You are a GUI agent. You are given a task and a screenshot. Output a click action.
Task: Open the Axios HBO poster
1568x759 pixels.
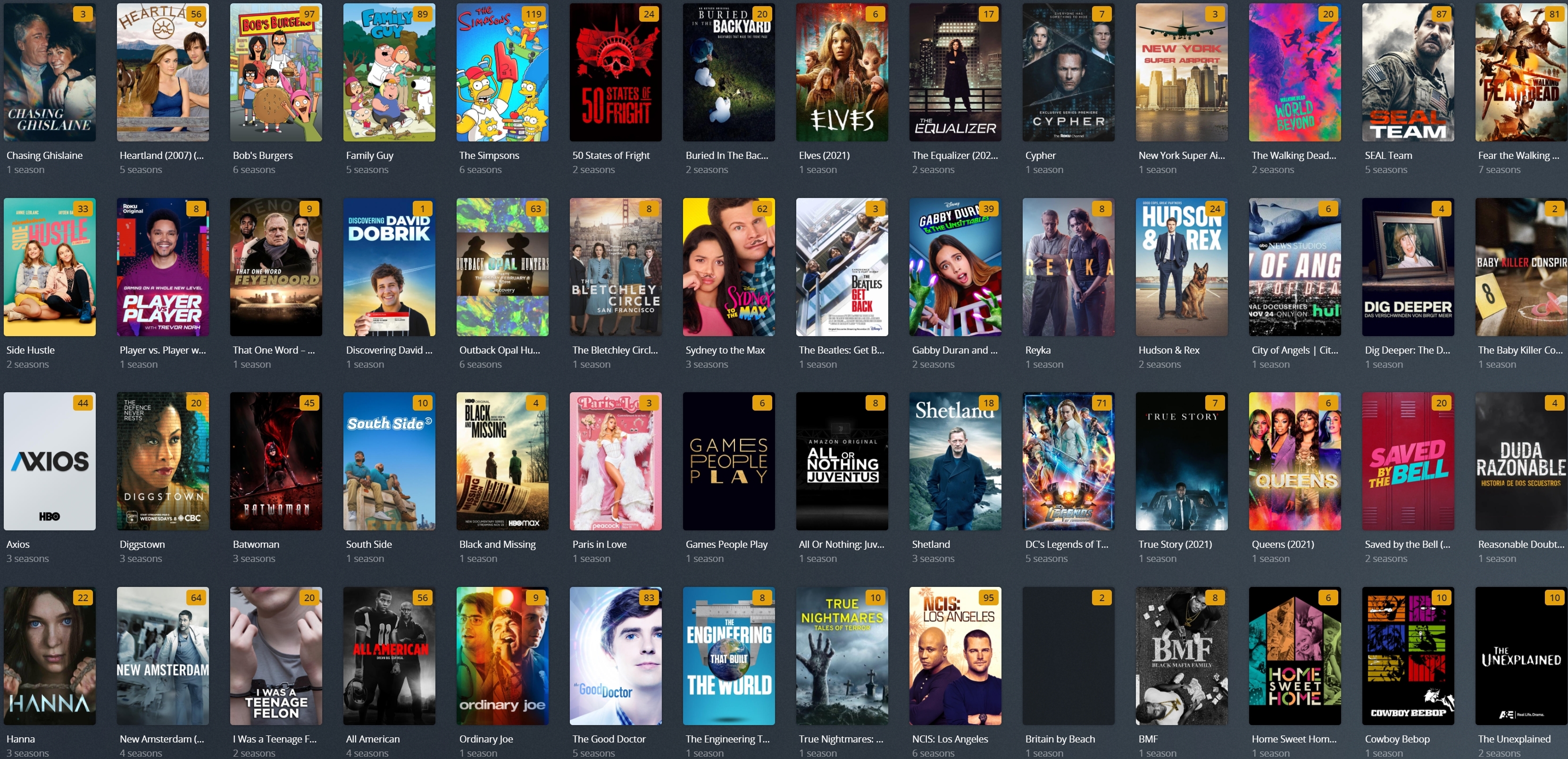tap(50, 461)
